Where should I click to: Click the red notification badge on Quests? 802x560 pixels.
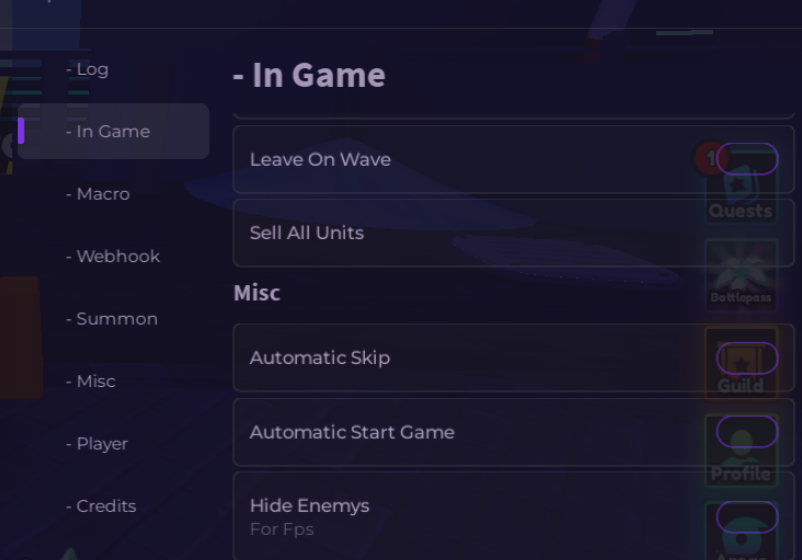[x=709, y=159]
